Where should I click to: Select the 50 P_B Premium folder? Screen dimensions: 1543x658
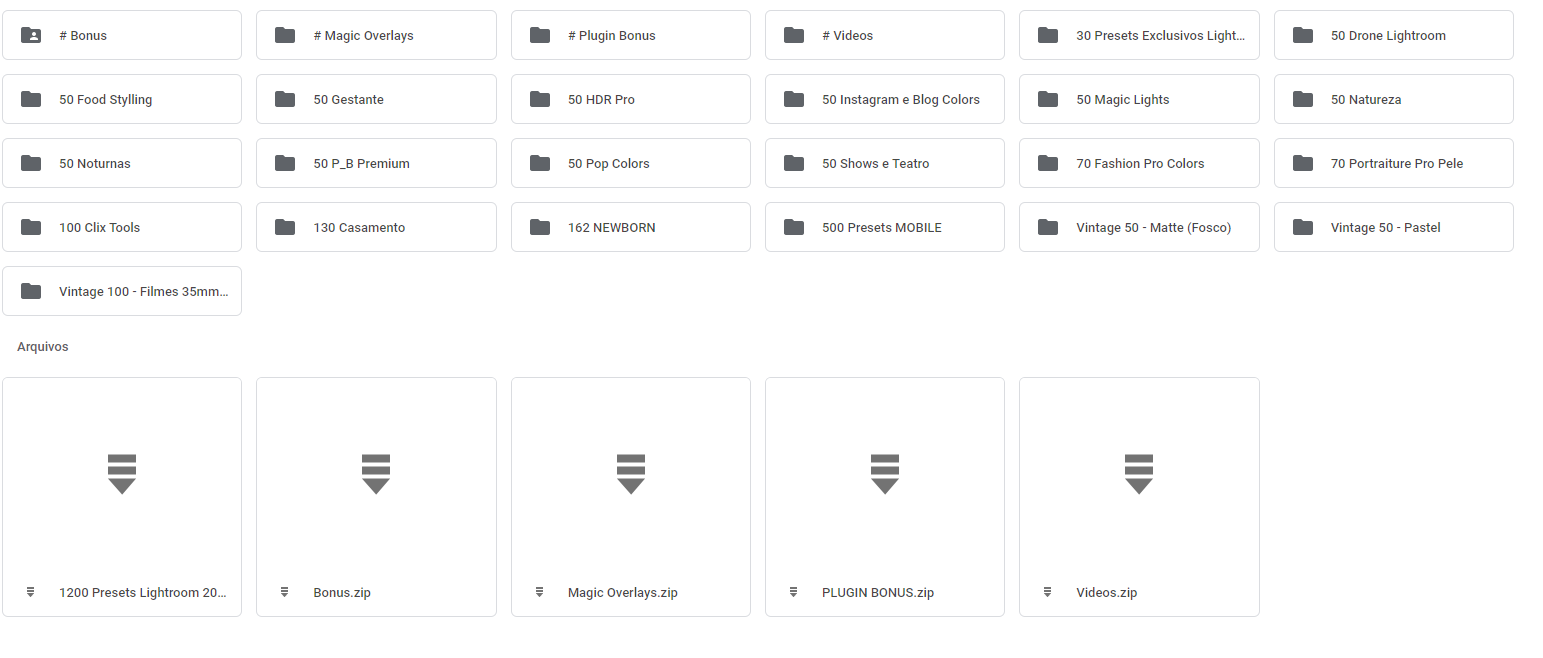pyautogui.click(x=376, y=164)
